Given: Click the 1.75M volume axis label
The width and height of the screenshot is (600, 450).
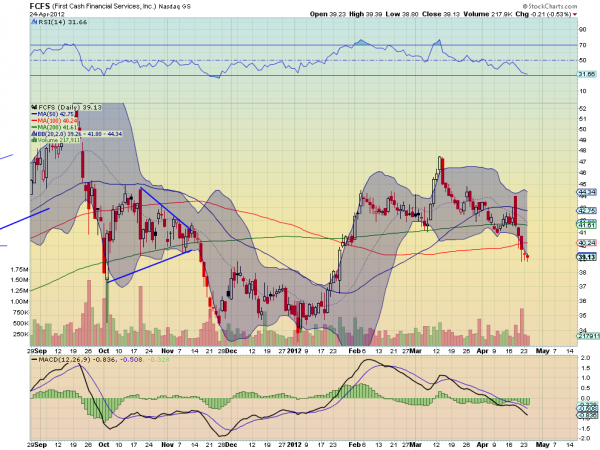Looking at the screenshot, I should 20,269.
